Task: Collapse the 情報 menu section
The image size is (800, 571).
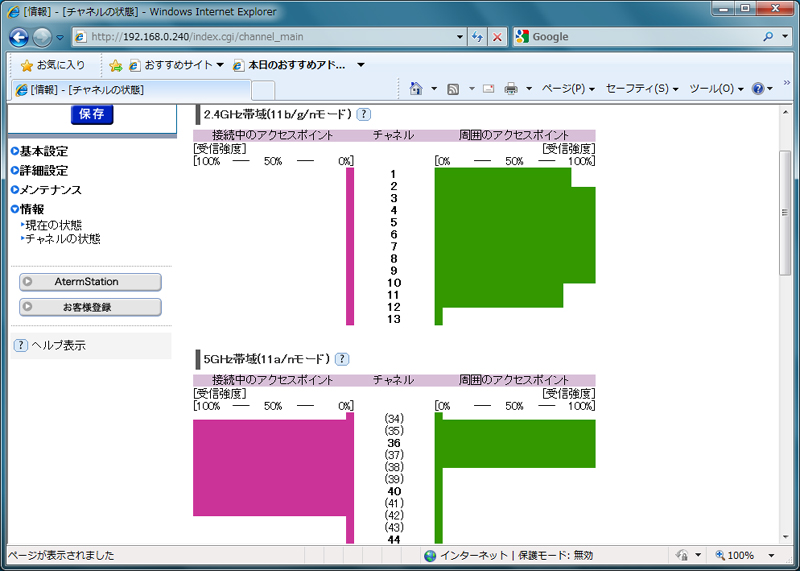Action: [x=28, y=209]
